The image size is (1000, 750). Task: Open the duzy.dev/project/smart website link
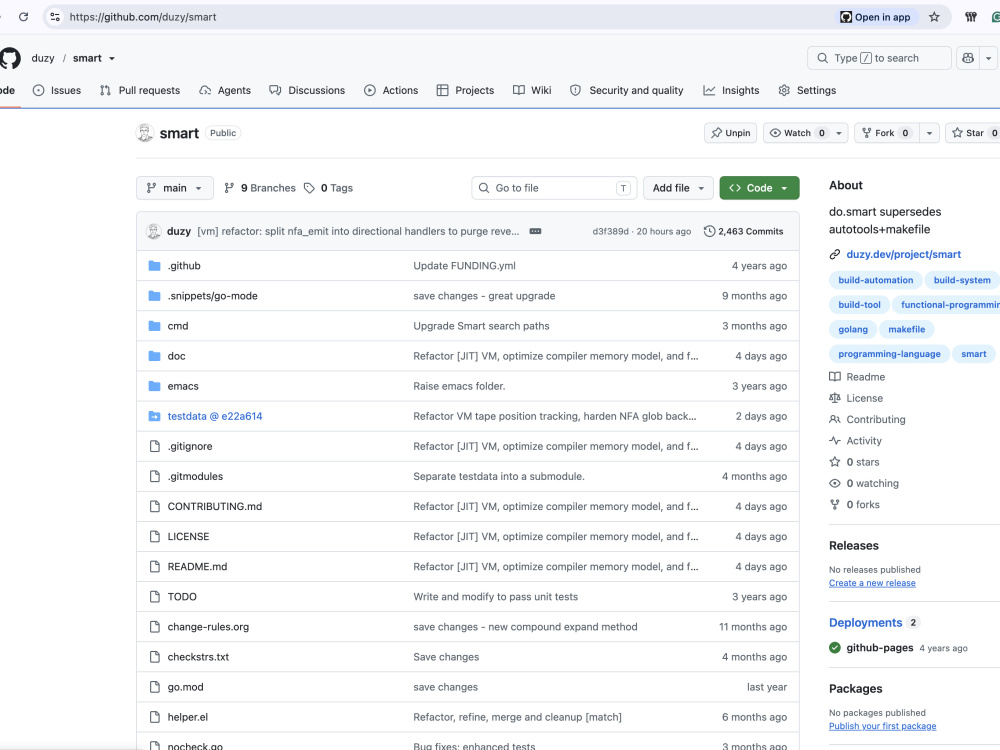[x=903, y=254]
